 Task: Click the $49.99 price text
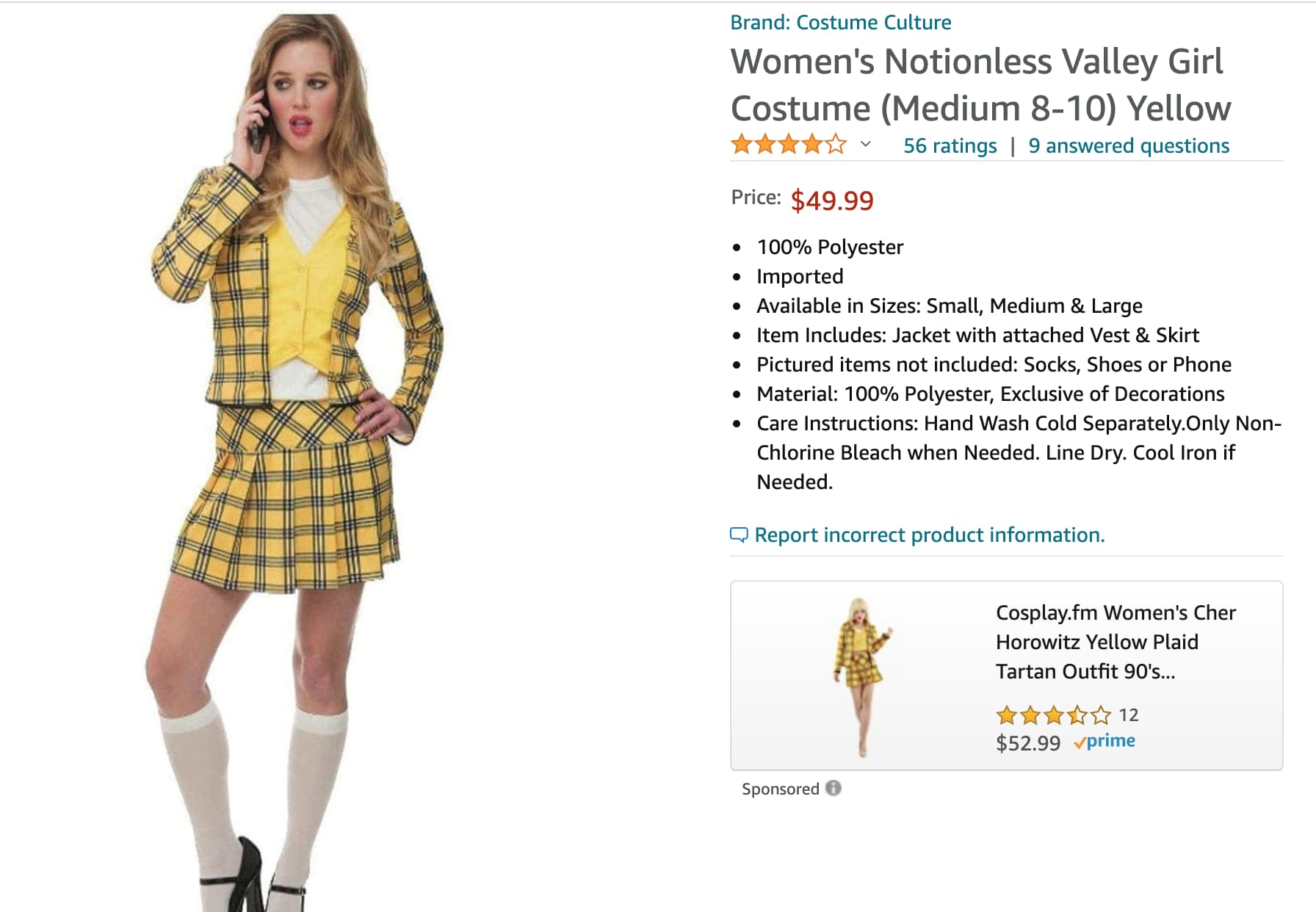(x=833, y=198)
